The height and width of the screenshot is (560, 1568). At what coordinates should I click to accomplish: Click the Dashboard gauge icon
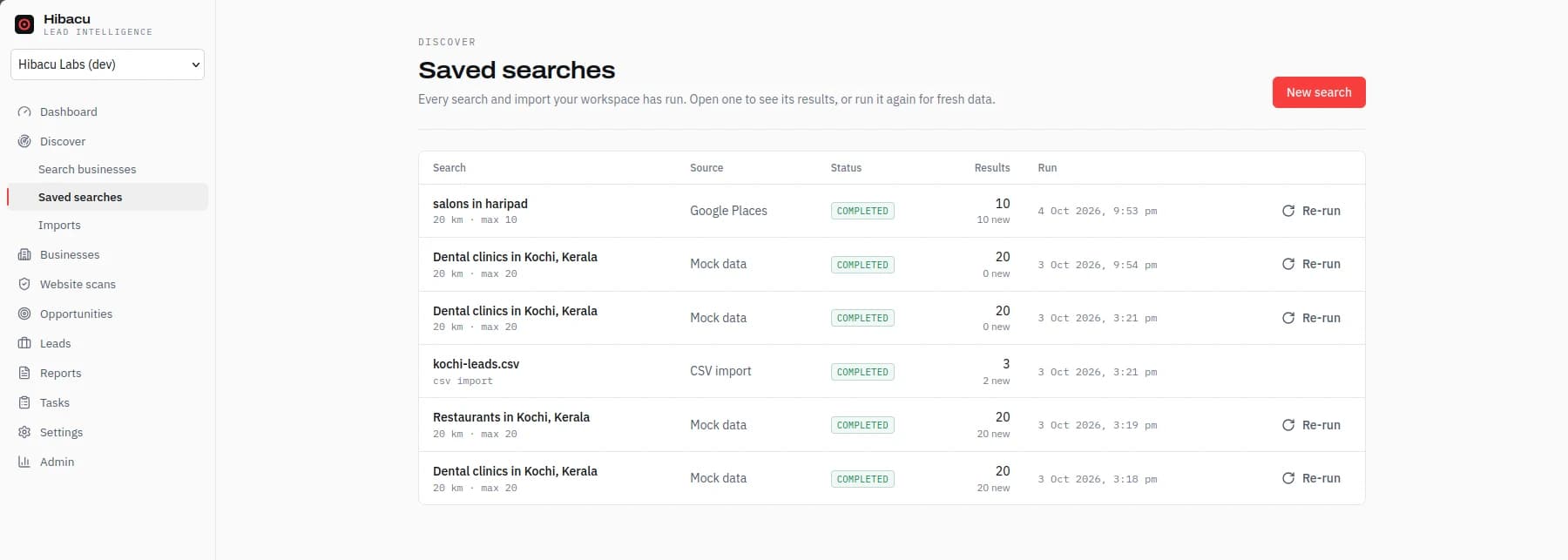[24, 111]
